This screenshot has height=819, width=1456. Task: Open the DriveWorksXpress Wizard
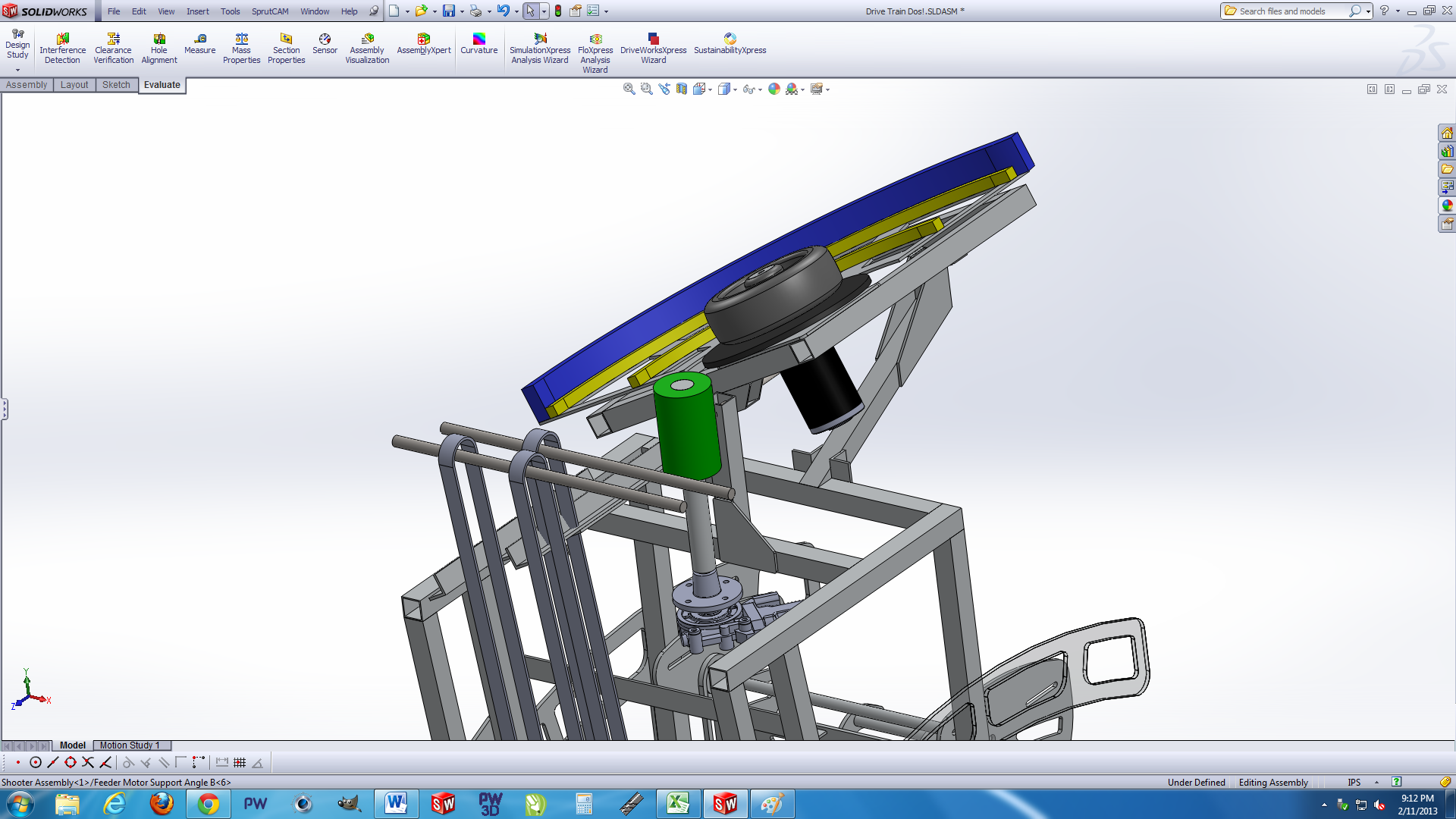[x=653, y=49]
